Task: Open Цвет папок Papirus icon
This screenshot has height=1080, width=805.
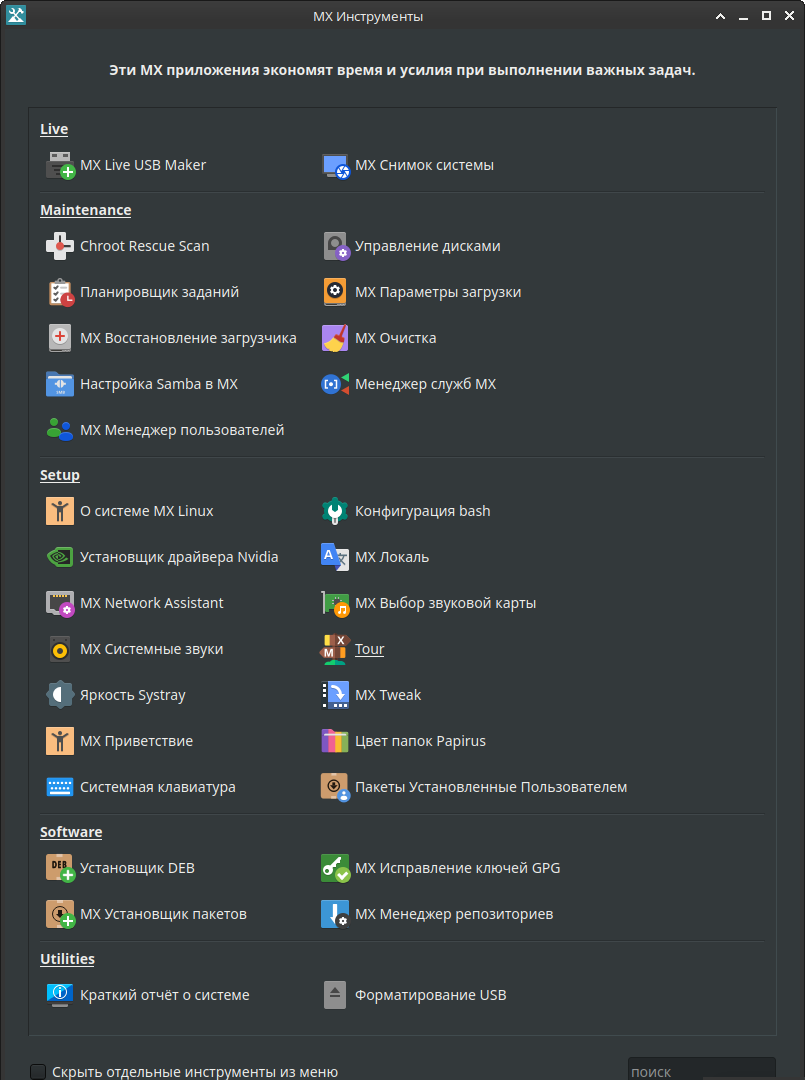Action: pyautogui.click(x=335, y=741)
